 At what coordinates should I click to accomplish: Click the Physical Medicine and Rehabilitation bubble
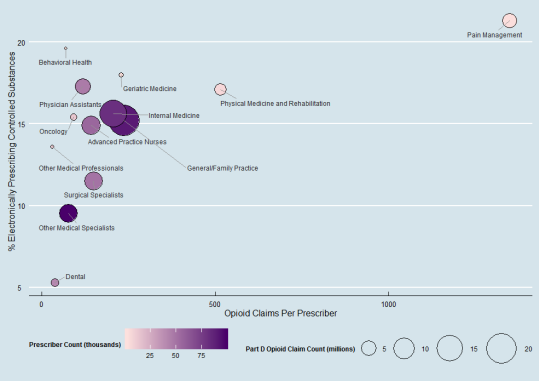coord(220,89)
